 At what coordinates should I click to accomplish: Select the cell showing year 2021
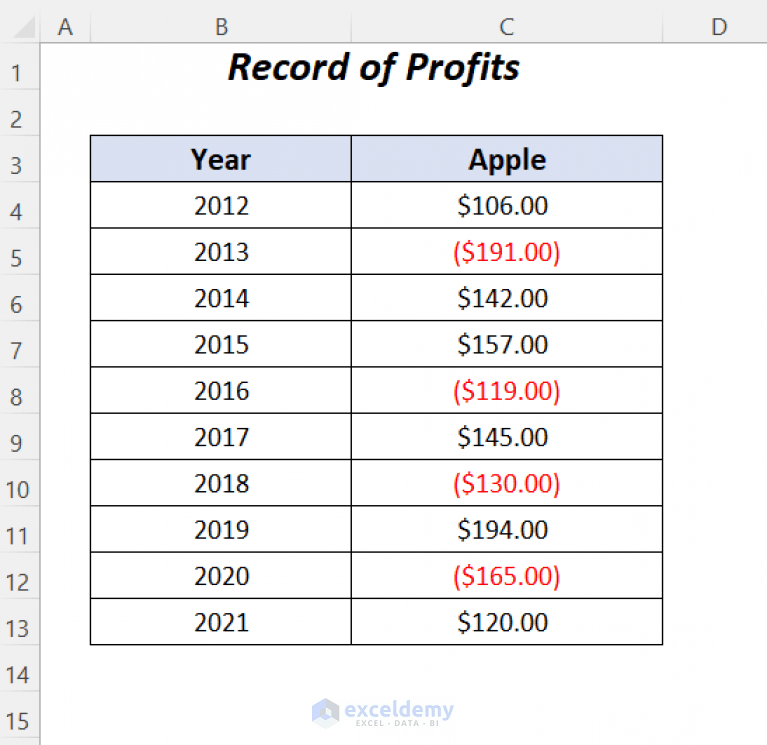(x=221, y=622)
